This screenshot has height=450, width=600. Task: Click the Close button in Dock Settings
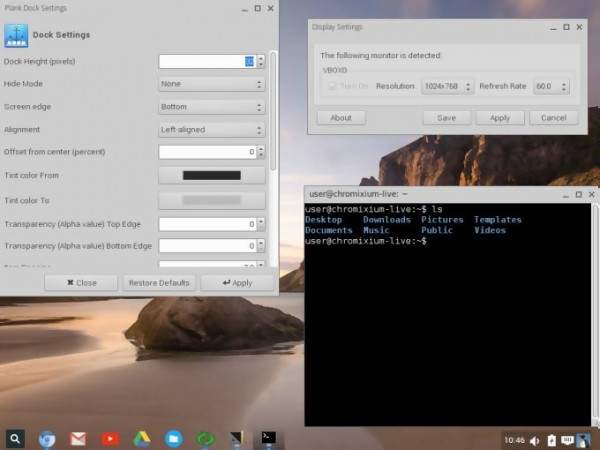[x=81, y=283]
